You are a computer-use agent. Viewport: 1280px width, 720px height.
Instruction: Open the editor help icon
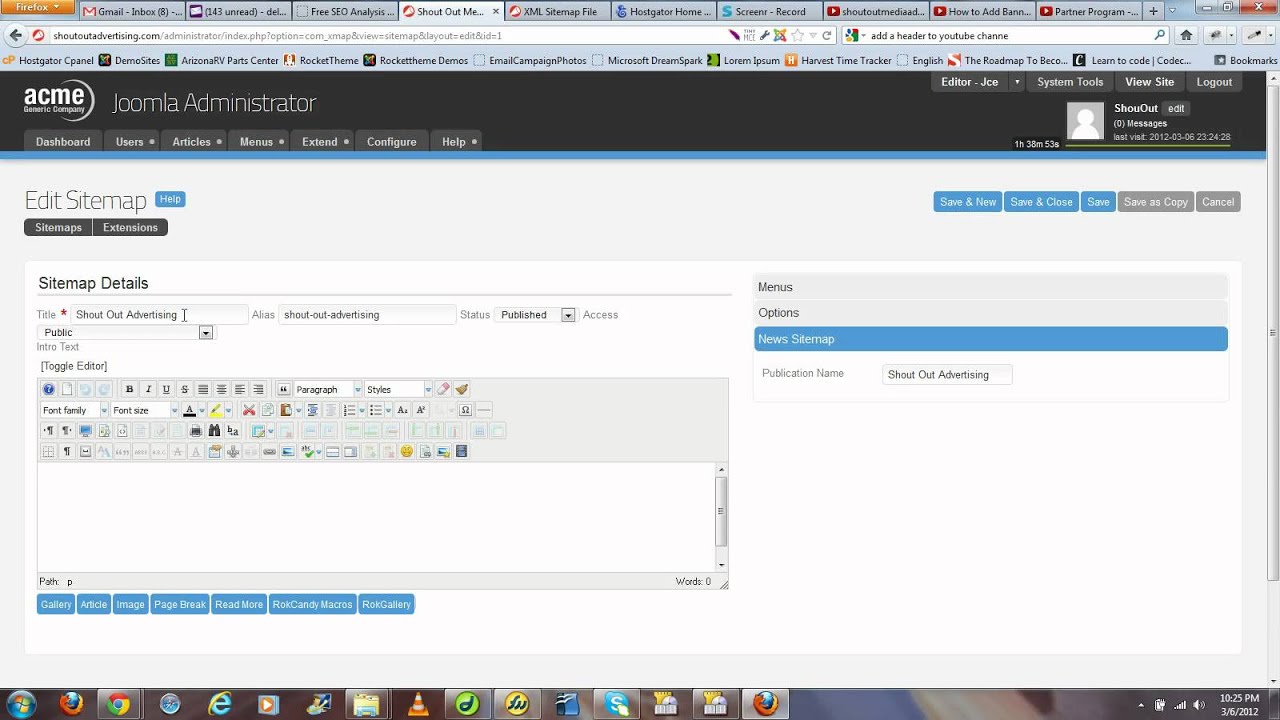tap(49, 389)
